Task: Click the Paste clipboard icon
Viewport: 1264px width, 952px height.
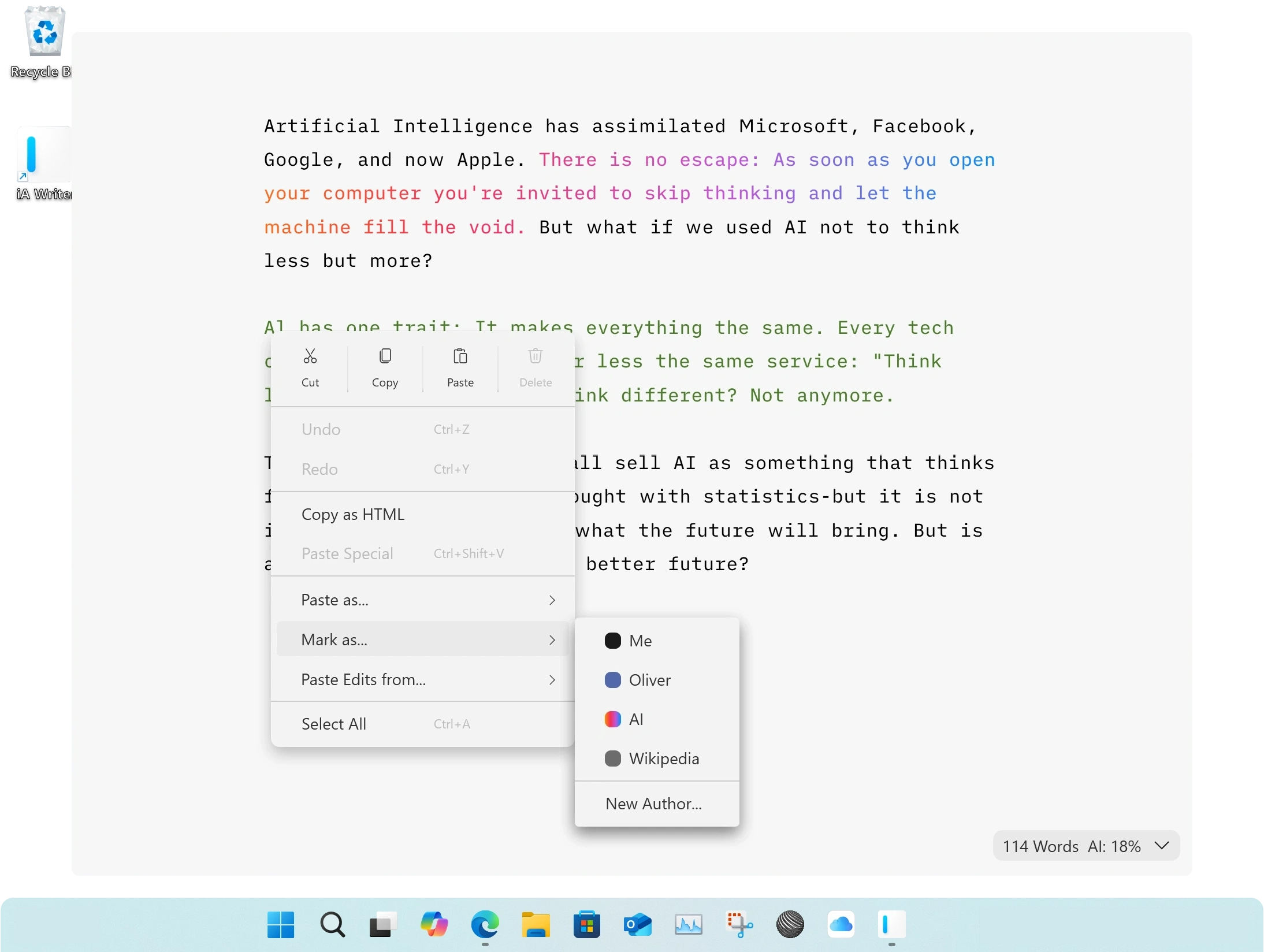Action: coord(460,356)
